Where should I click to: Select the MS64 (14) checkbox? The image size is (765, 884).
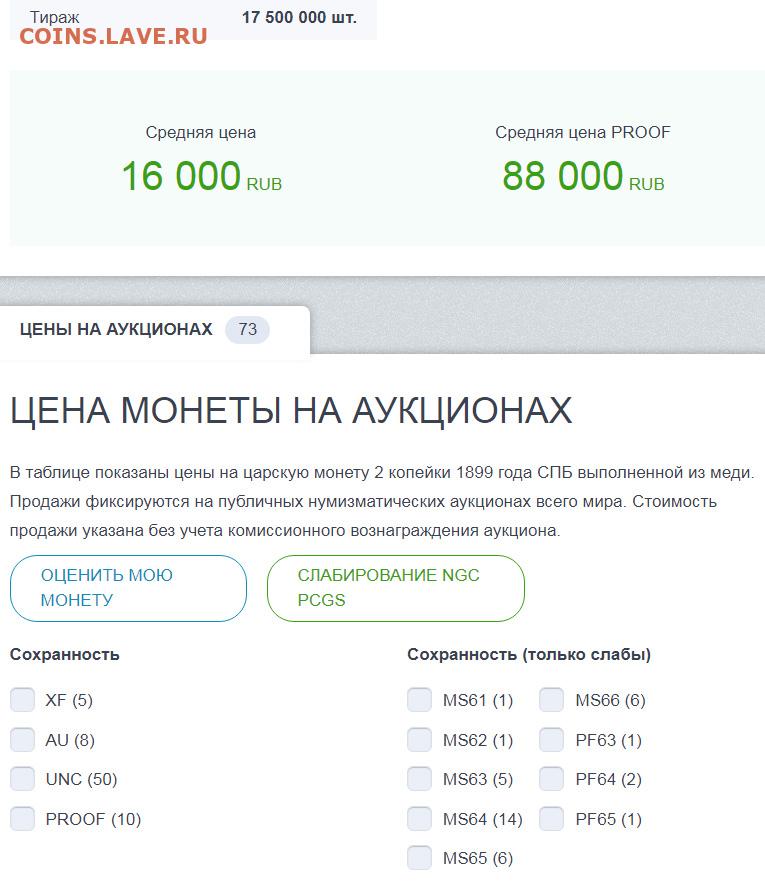coord(419,818)
